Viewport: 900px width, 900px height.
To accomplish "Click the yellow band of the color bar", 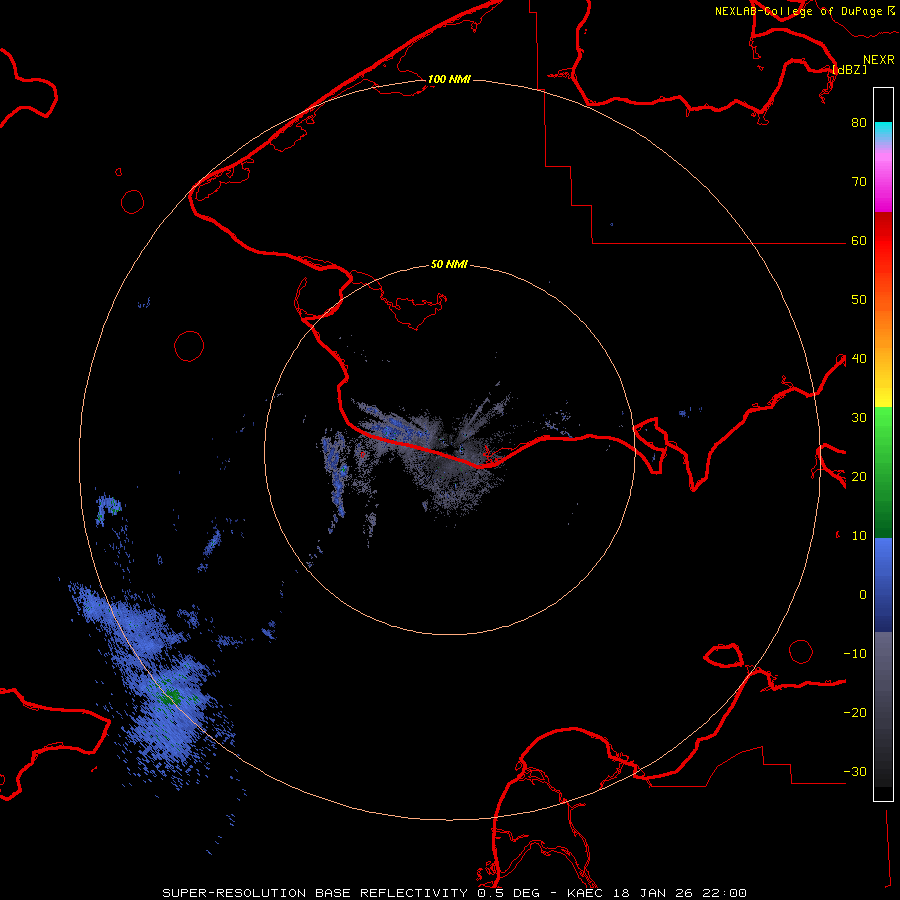I will tap(883, 396).
